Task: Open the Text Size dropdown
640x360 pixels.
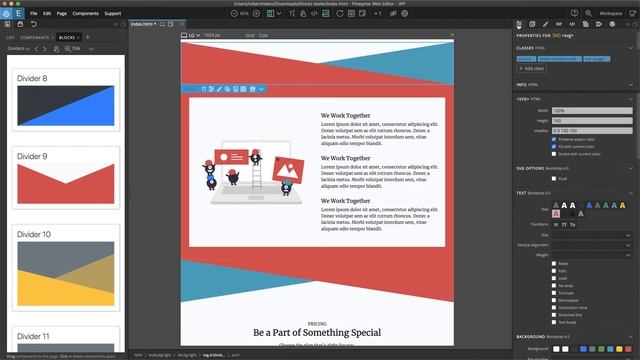Action: (591, 235)
